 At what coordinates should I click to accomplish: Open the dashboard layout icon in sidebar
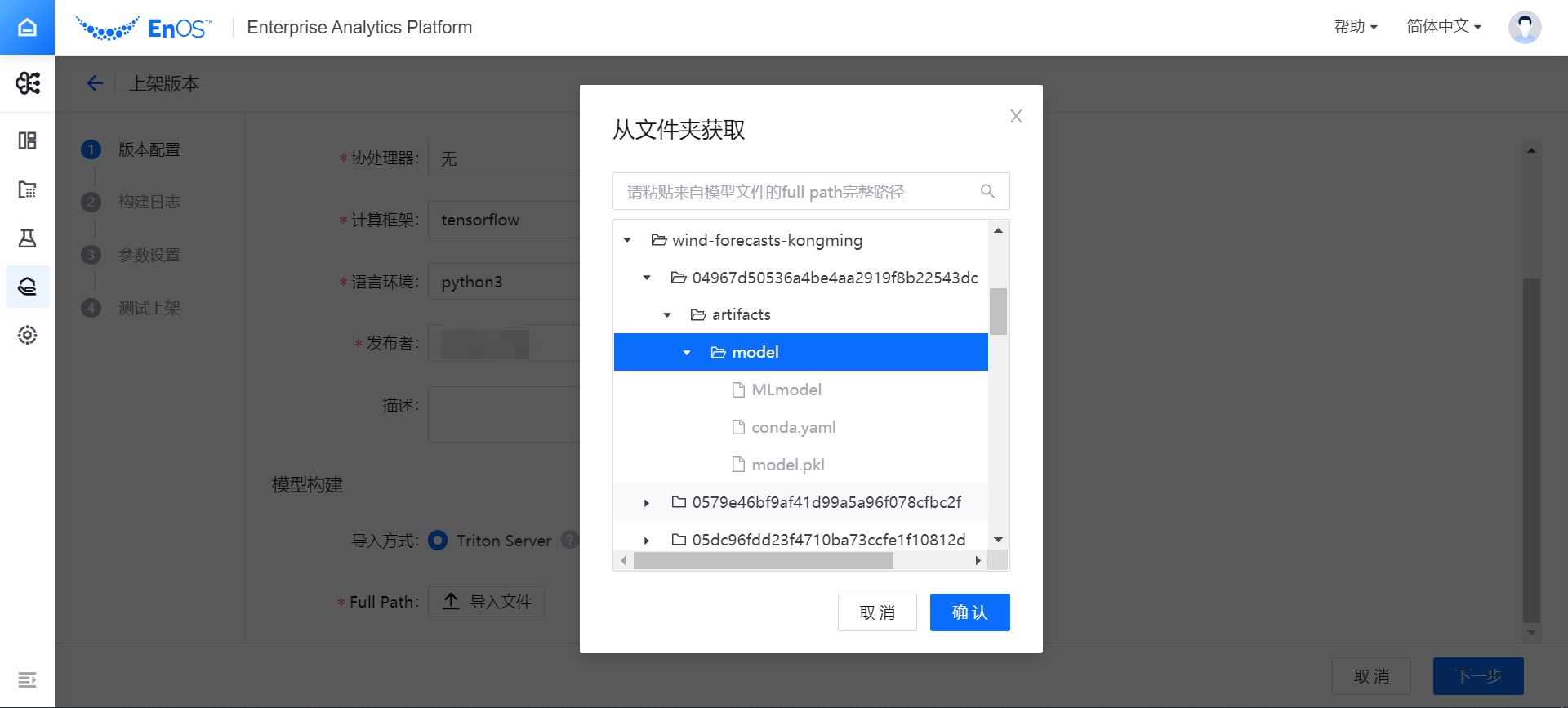(27, 141)
